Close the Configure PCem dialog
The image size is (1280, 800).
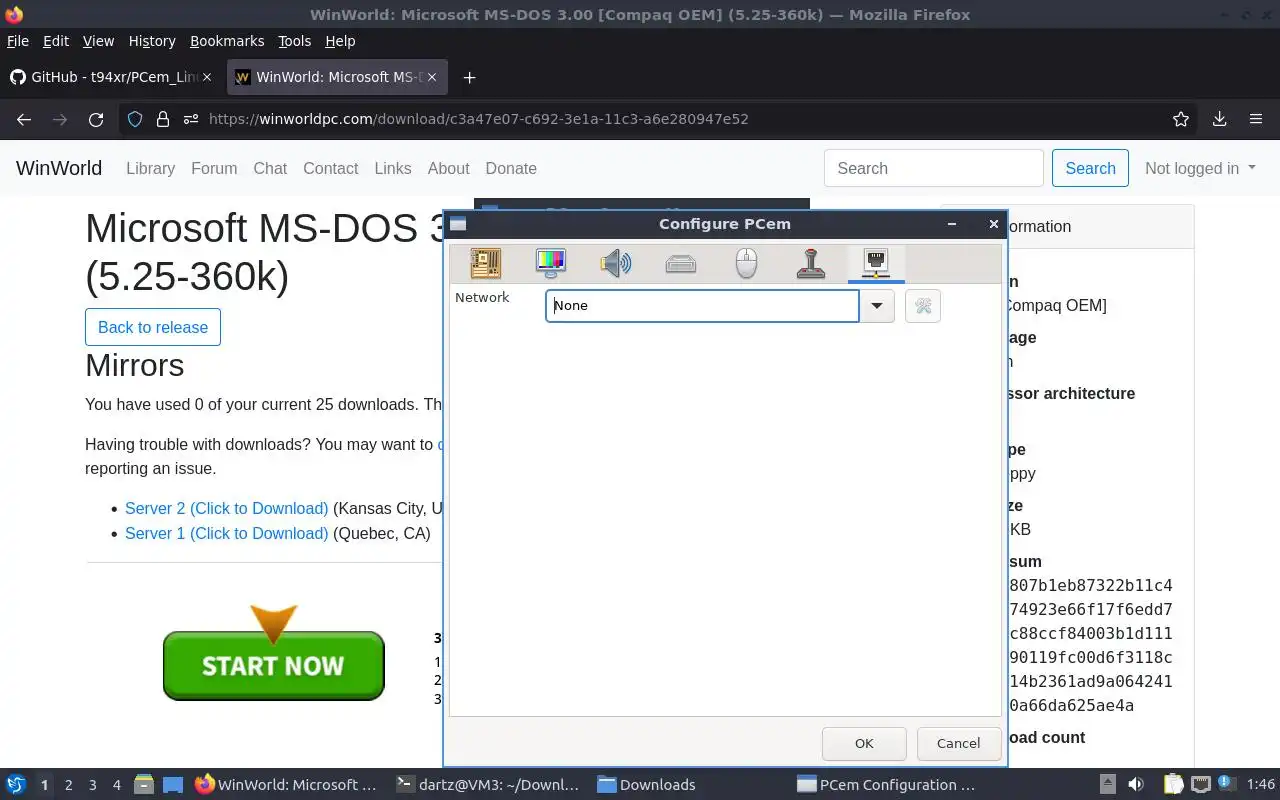993,224
